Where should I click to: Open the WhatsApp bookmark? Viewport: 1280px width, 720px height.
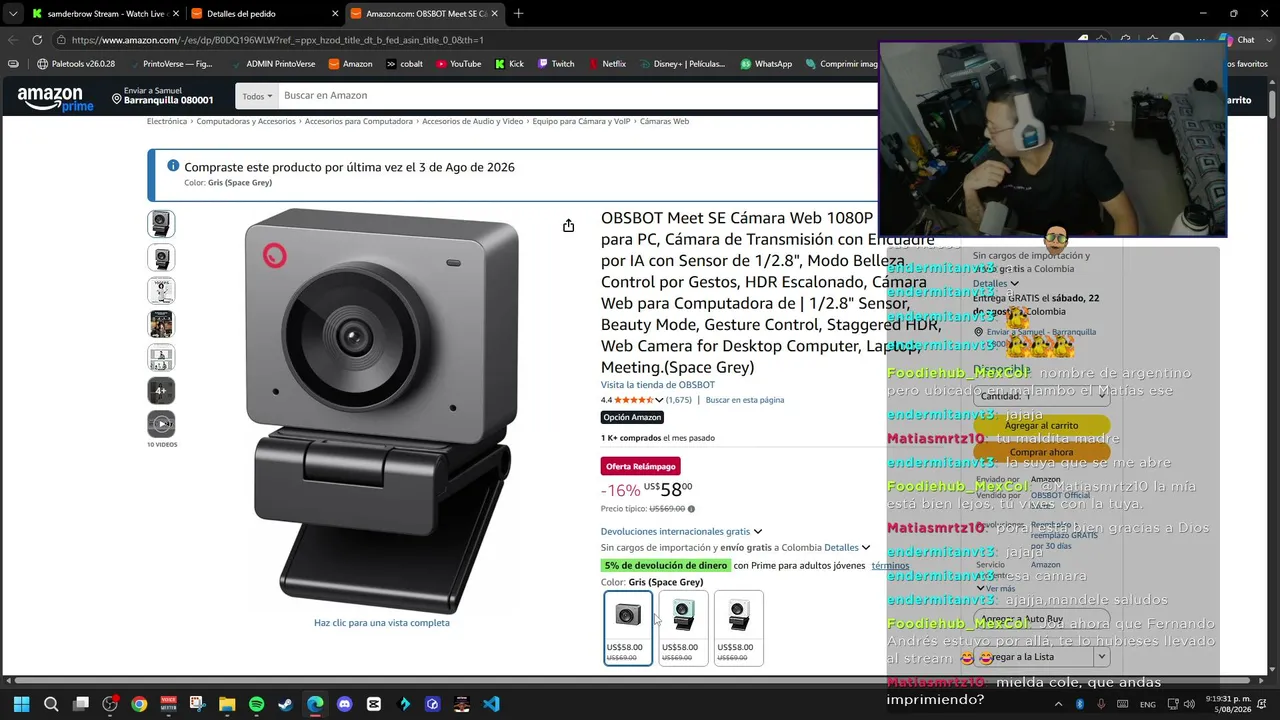coord(766,64)
